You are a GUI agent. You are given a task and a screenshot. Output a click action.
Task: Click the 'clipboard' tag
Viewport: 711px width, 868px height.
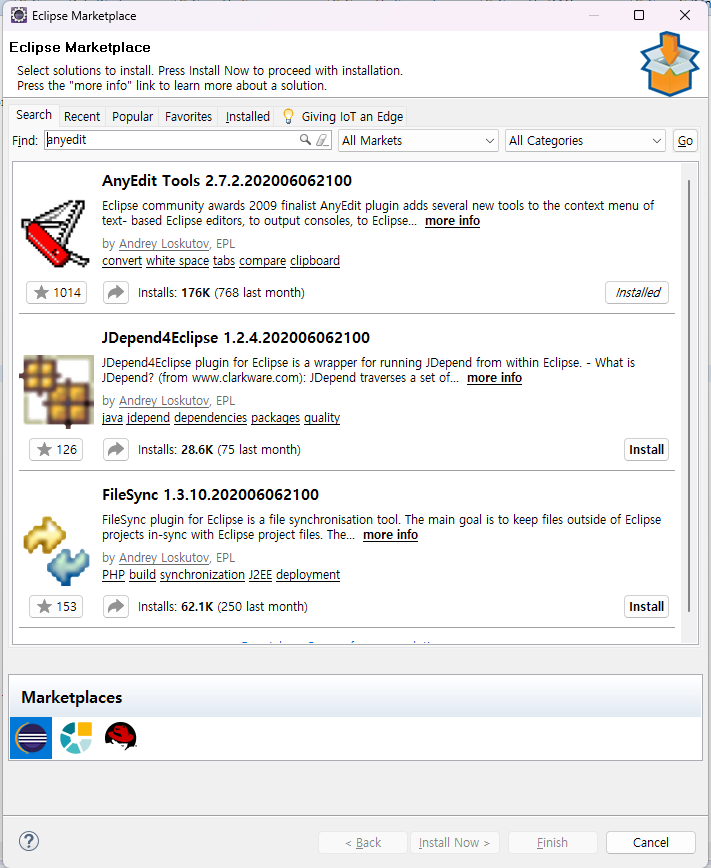315,261
